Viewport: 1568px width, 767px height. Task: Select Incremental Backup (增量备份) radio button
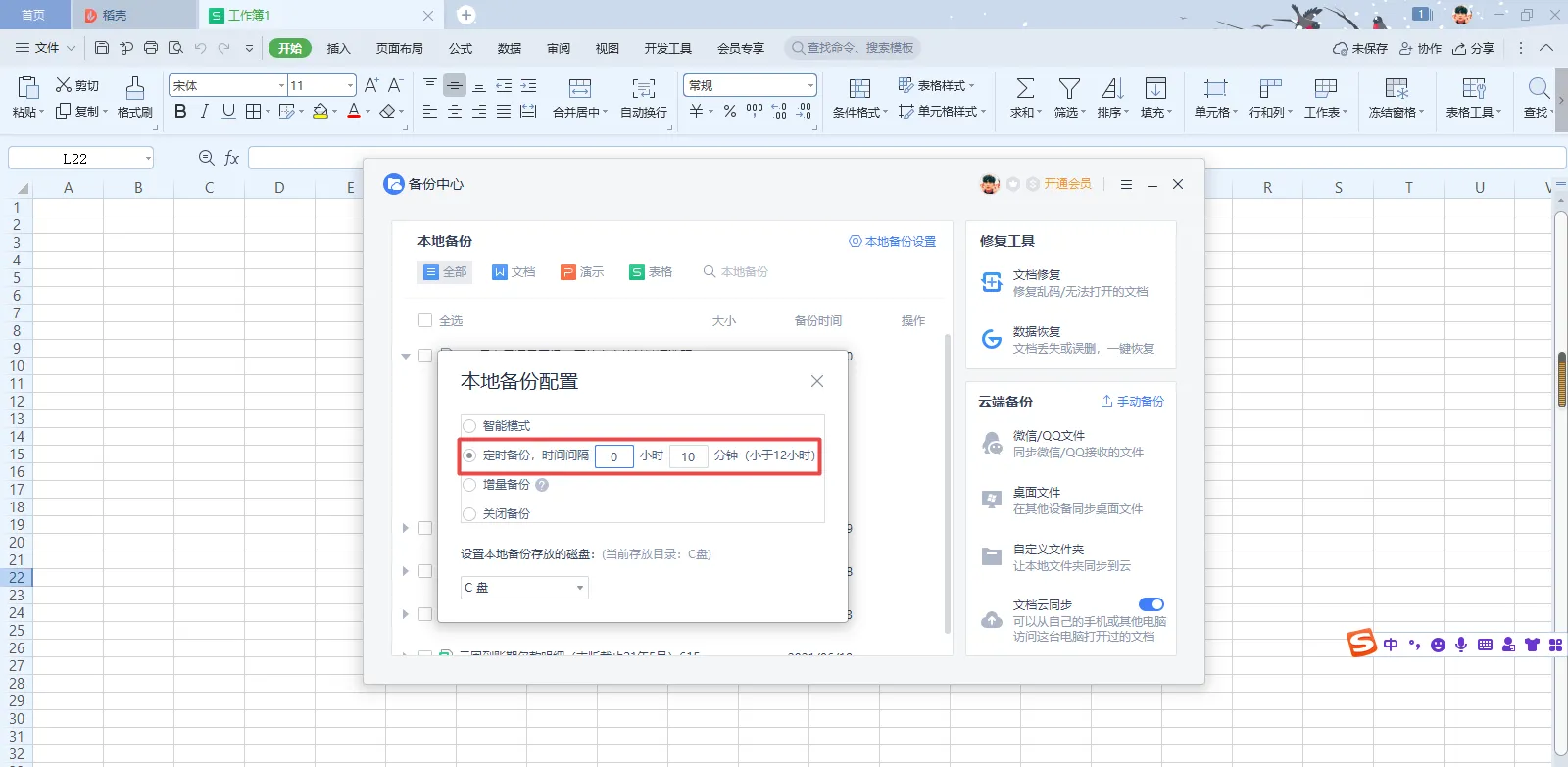(469, 485)
